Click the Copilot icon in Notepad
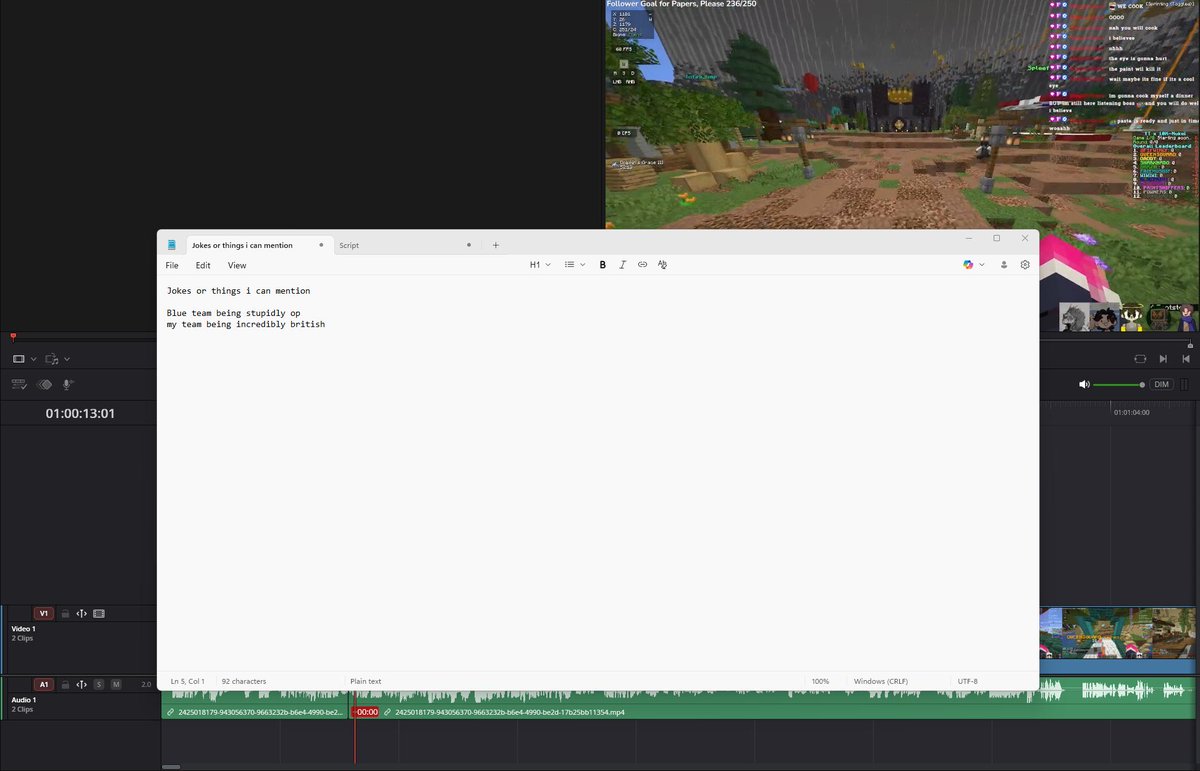1200x771 pixels. click(968, 265)
